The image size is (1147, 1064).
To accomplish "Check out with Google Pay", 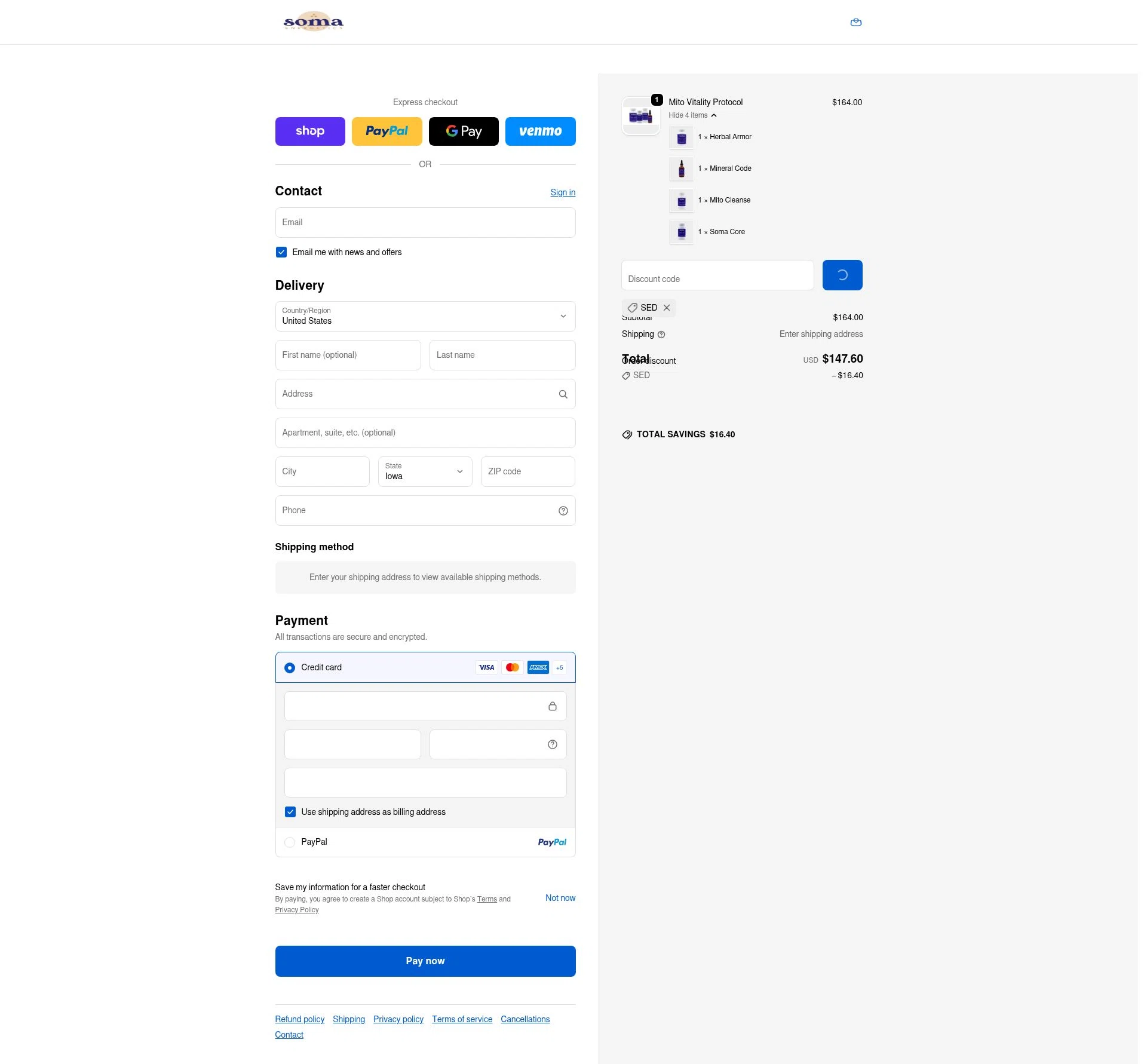I will click(x=464, y=131).
